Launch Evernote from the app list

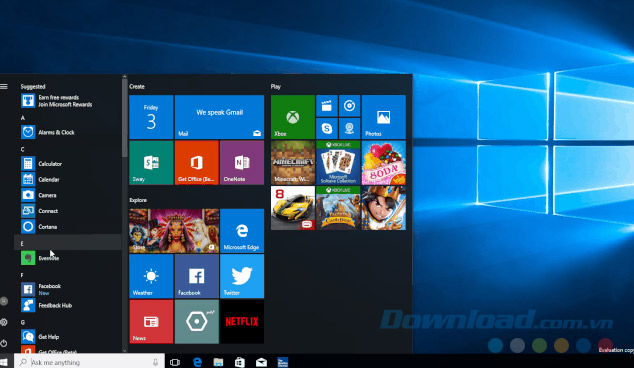[x=68, y=258]
